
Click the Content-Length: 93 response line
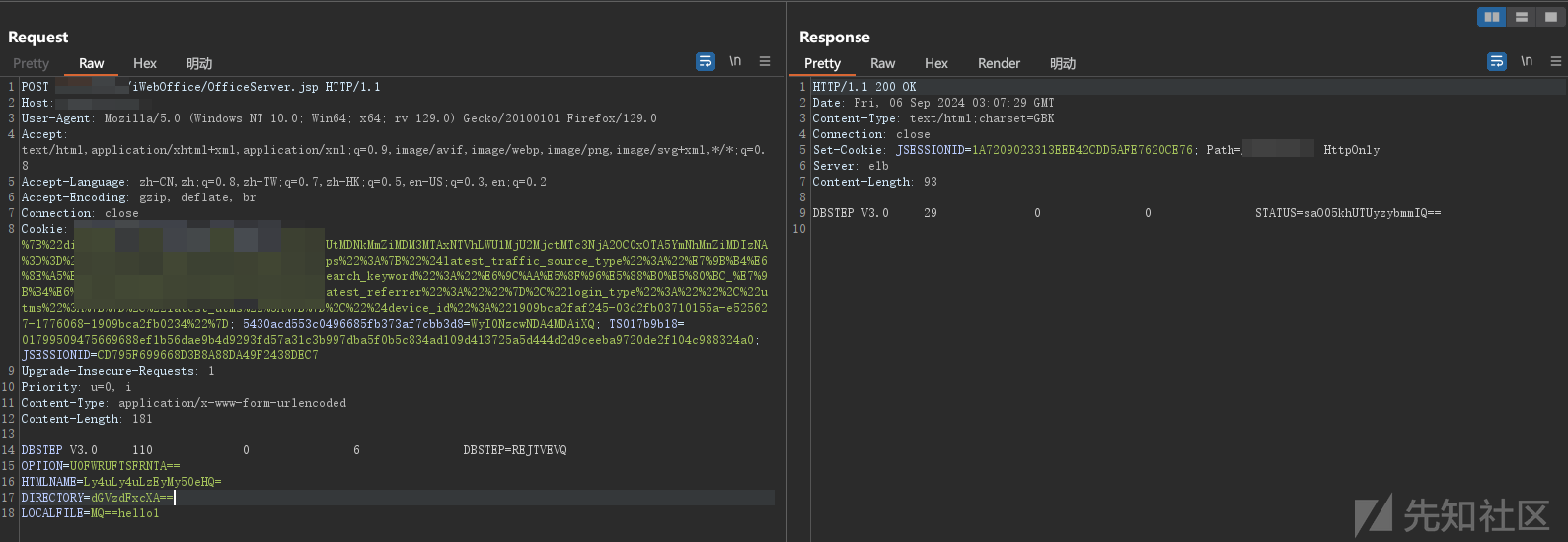[x=875, y=182]
